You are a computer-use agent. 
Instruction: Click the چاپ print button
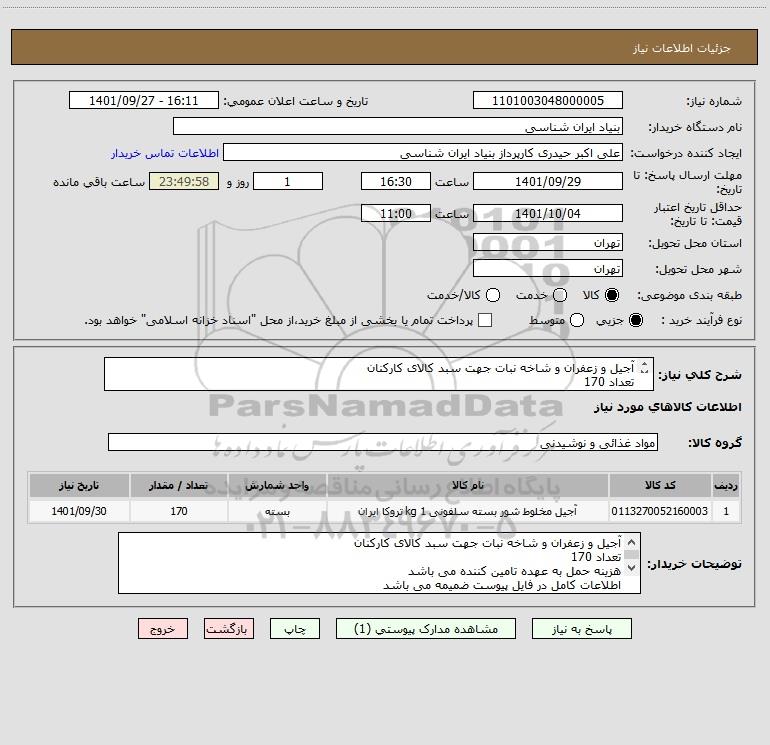coord(295,629)
